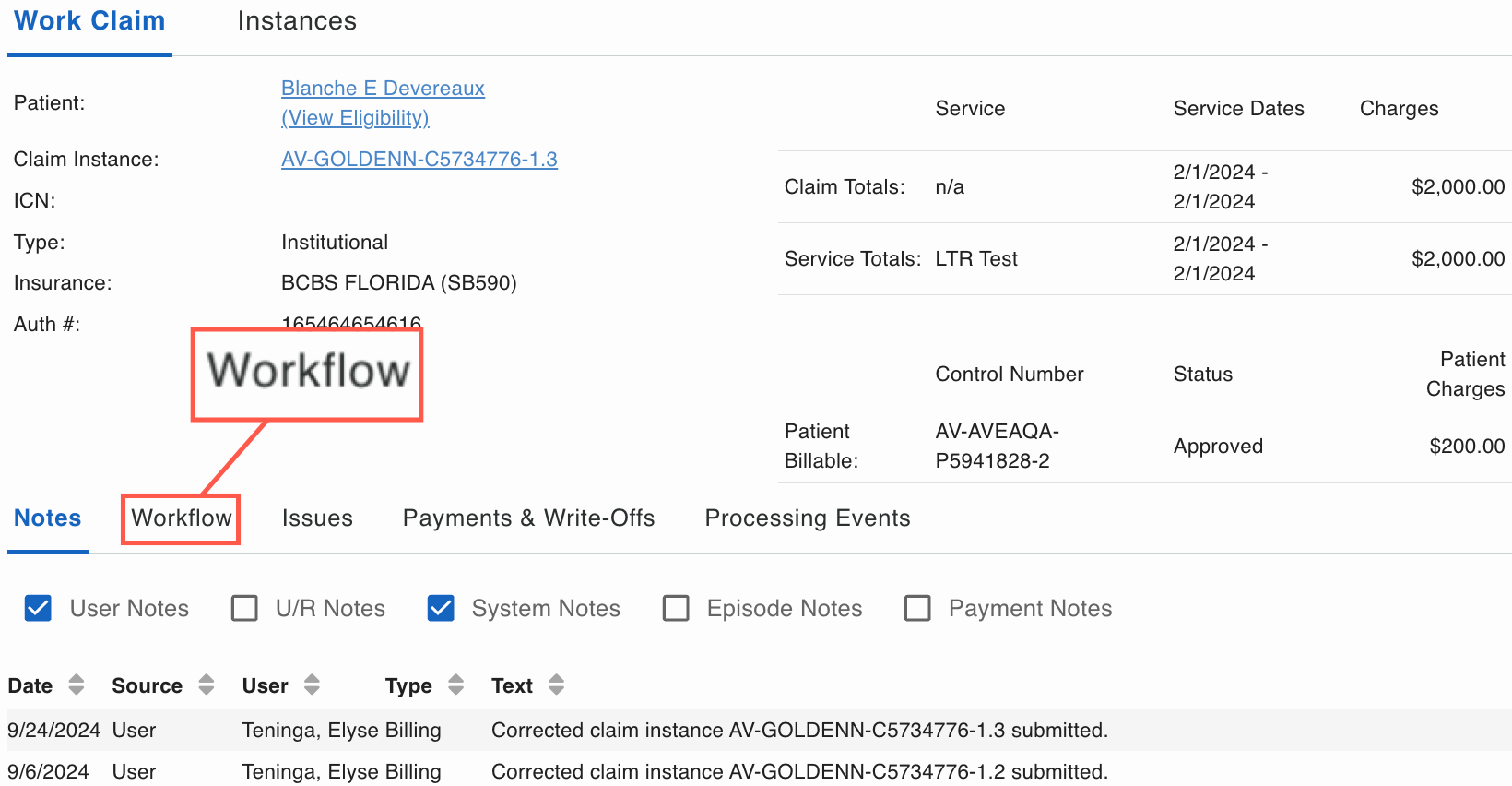The height and width of the screenshot is (786, 1512).
Task: Sort notes using Text column arrows
Action: 556,685
